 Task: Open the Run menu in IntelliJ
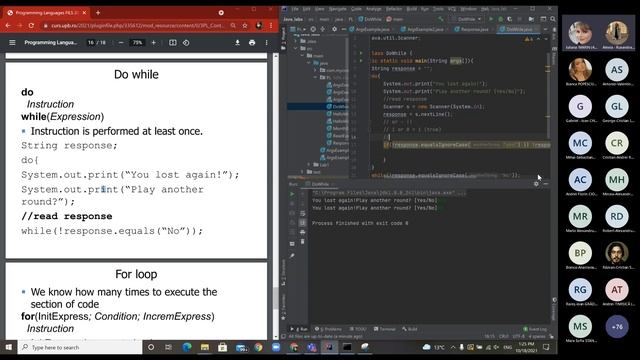click(x=424, y=9)
